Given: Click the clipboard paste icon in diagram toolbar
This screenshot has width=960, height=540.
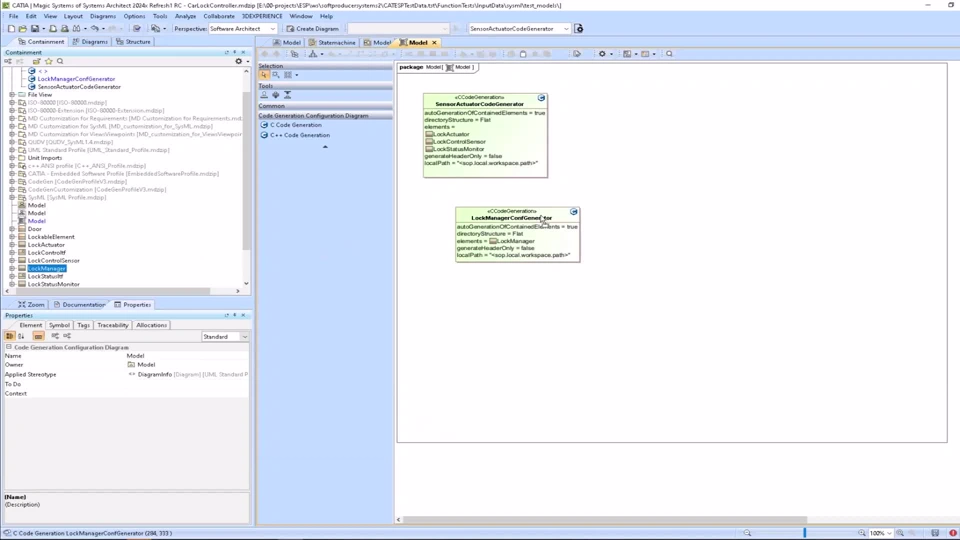Looking at the screenshot, I should (x=523, y=54).
